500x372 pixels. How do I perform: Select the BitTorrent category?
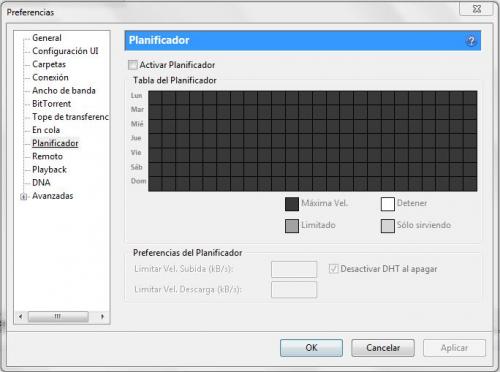(x=52, y=104)
